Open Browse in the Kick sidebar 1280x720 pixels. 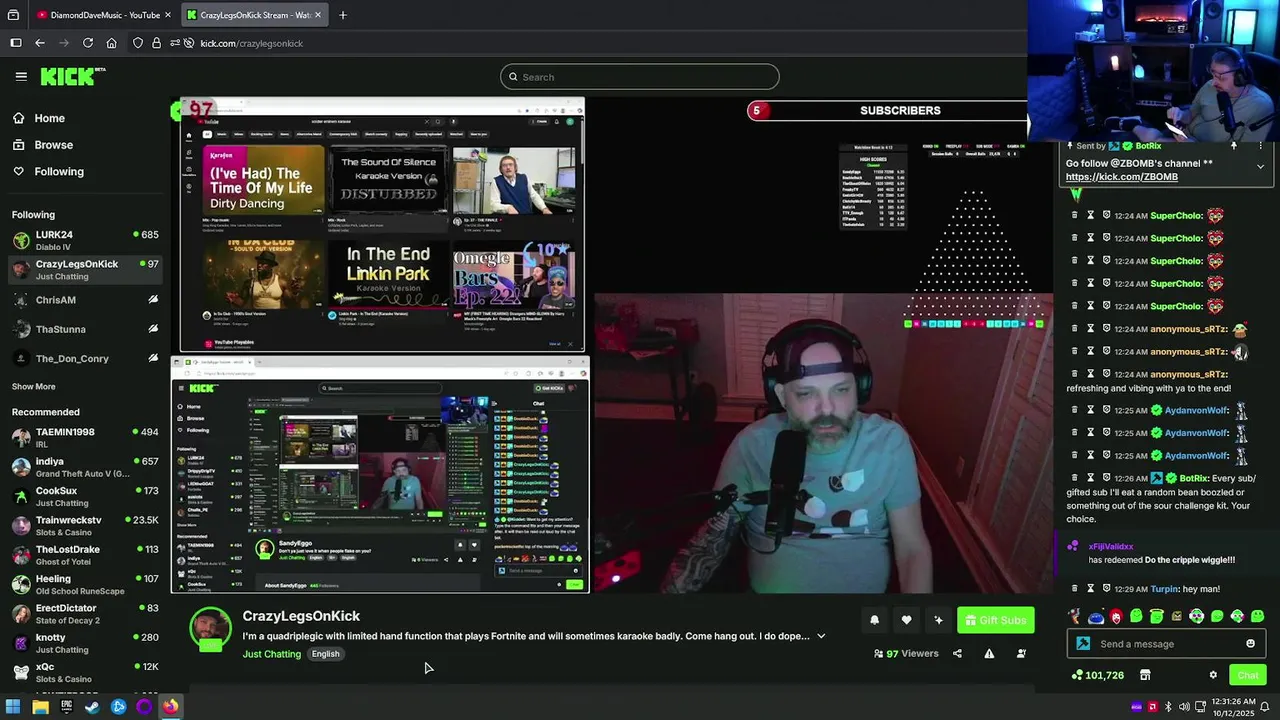coord(42,145)
